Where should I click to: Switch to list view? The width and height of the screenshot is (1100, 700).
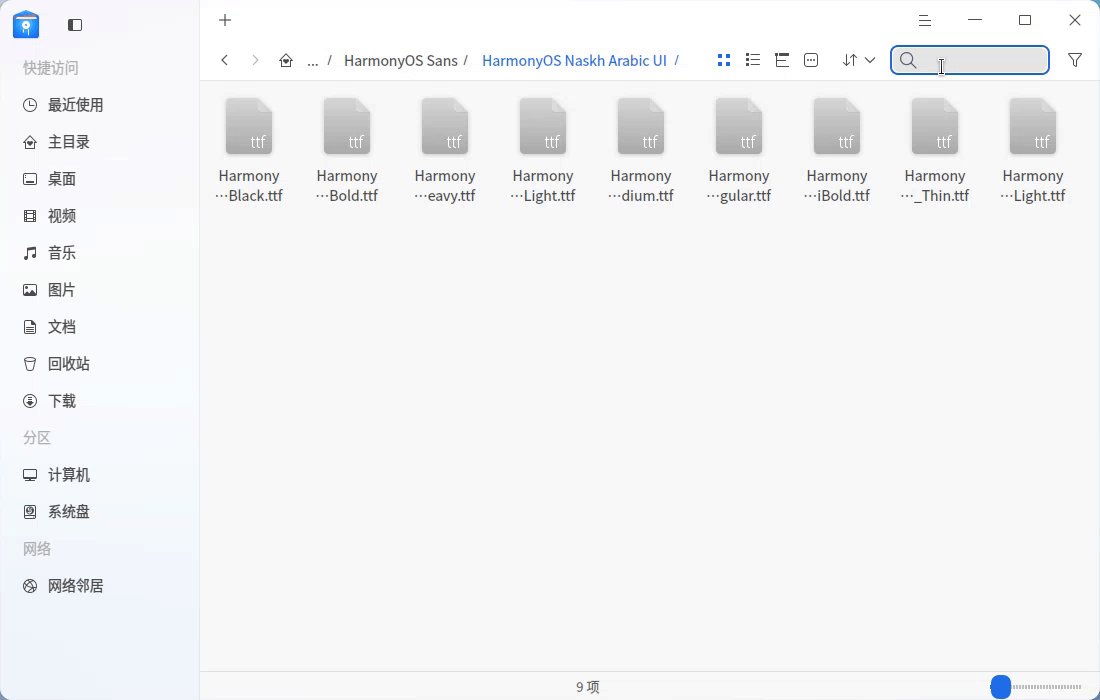tap(753, 60)
